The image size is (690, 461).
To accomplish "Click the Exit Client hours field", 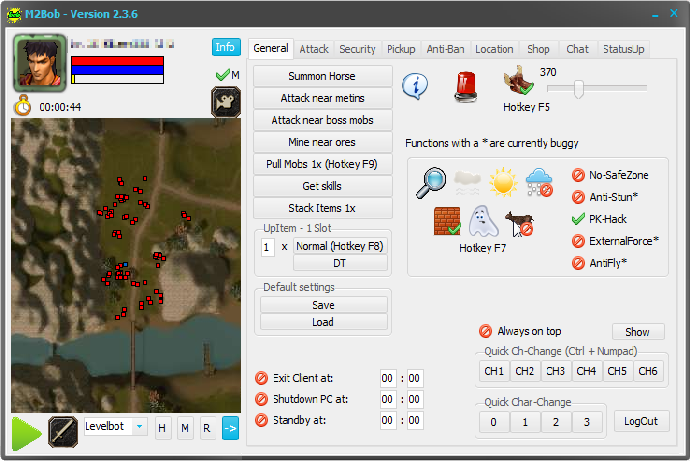I will tap(387, 378).
